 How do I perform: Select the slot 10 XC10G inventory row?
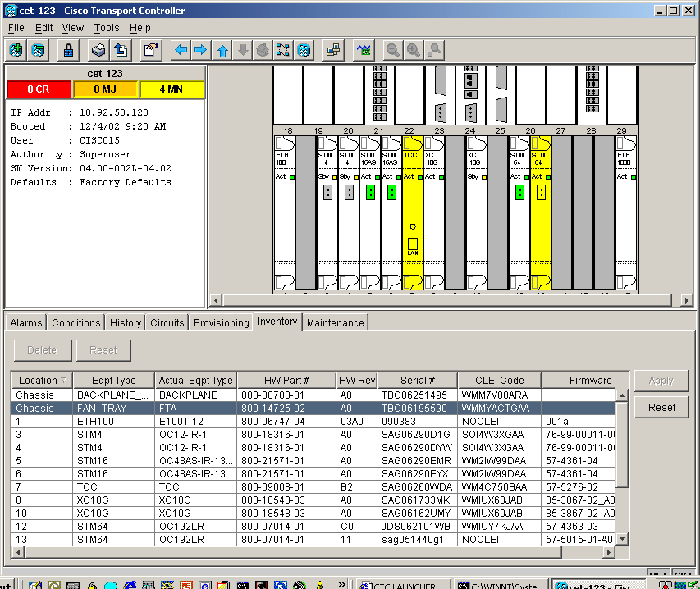[313, 513]
